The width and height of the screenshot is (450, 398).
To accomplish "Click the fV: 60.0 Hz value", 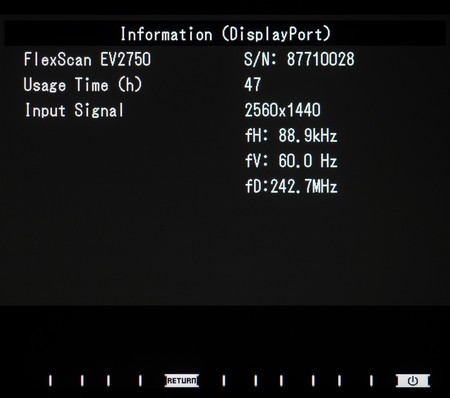I will (291, 161).
